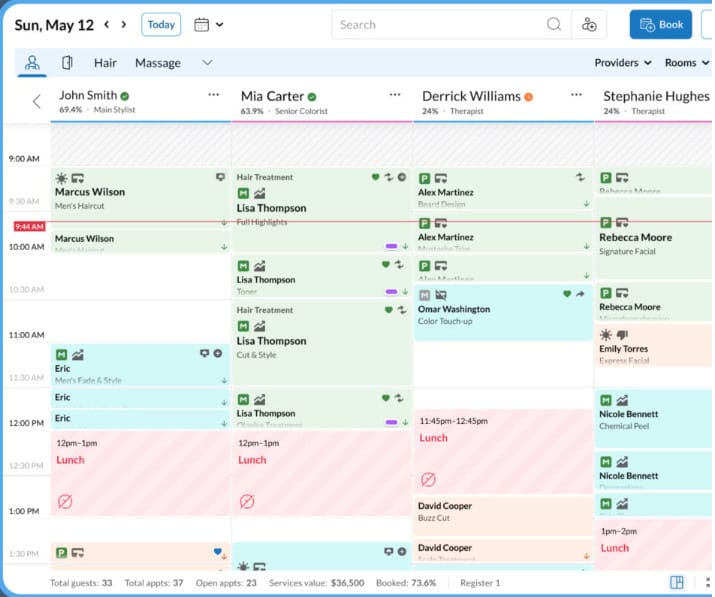Image resolution: width=715 pixels, height=597 pixels.
Task: Open John Smith's three-dot options menu
Action: point(213,95)
